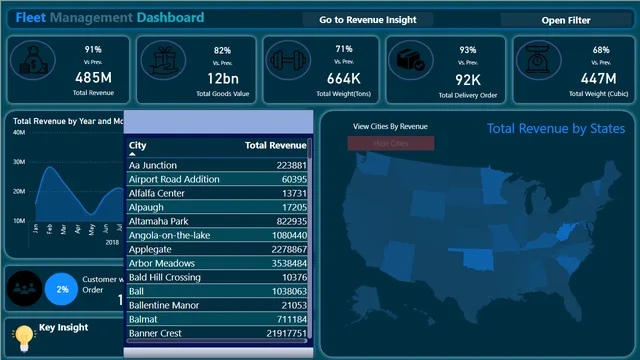
Task: Select the Airport Road Addition row
Action: pos(218,179)
